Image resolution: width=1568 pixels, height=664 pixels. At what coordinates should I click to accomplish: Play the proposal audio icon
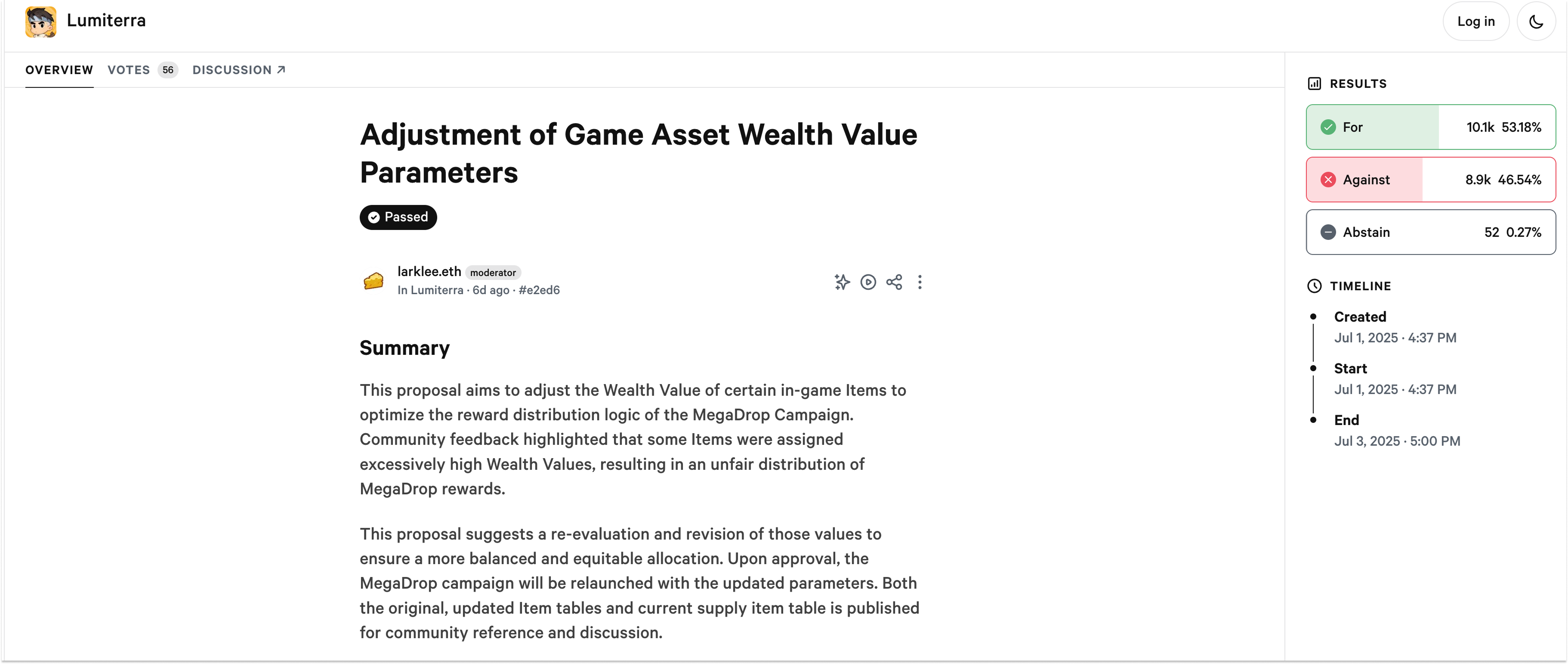[868, 282]
